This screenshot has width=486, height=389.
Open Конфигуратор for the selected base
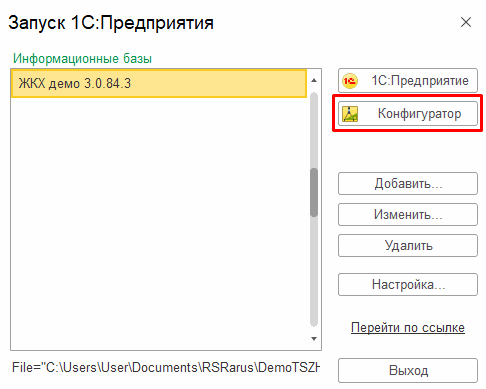point(408,114)
